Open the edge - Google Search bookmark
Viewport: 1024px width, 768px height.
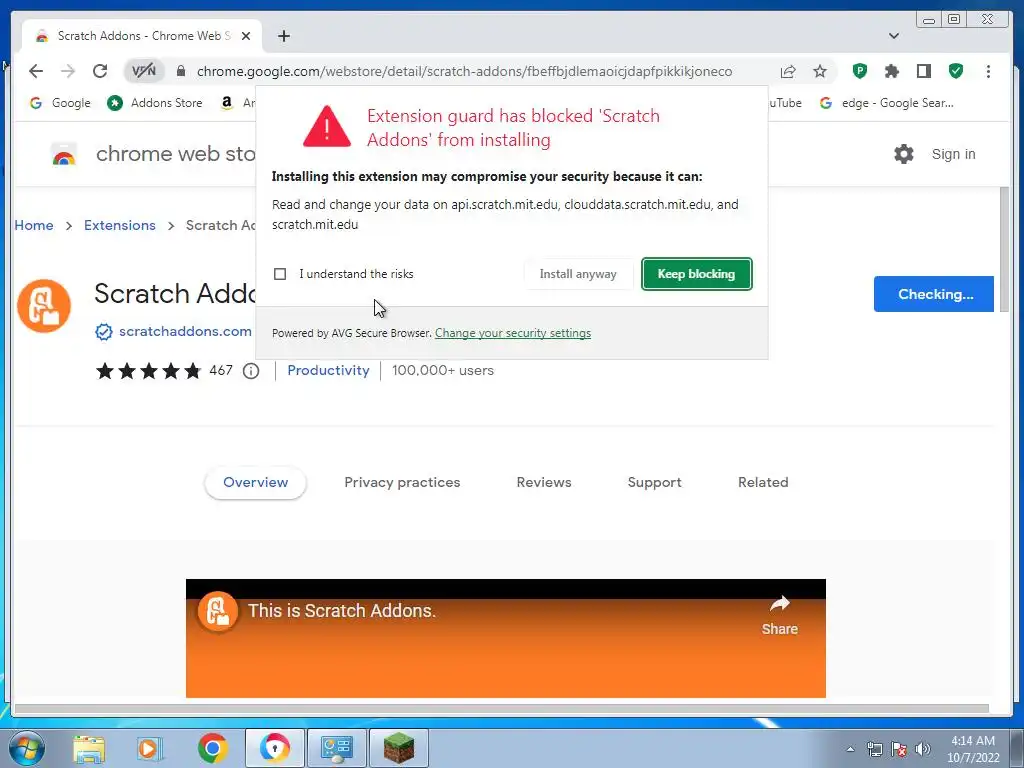pos(887,103)
